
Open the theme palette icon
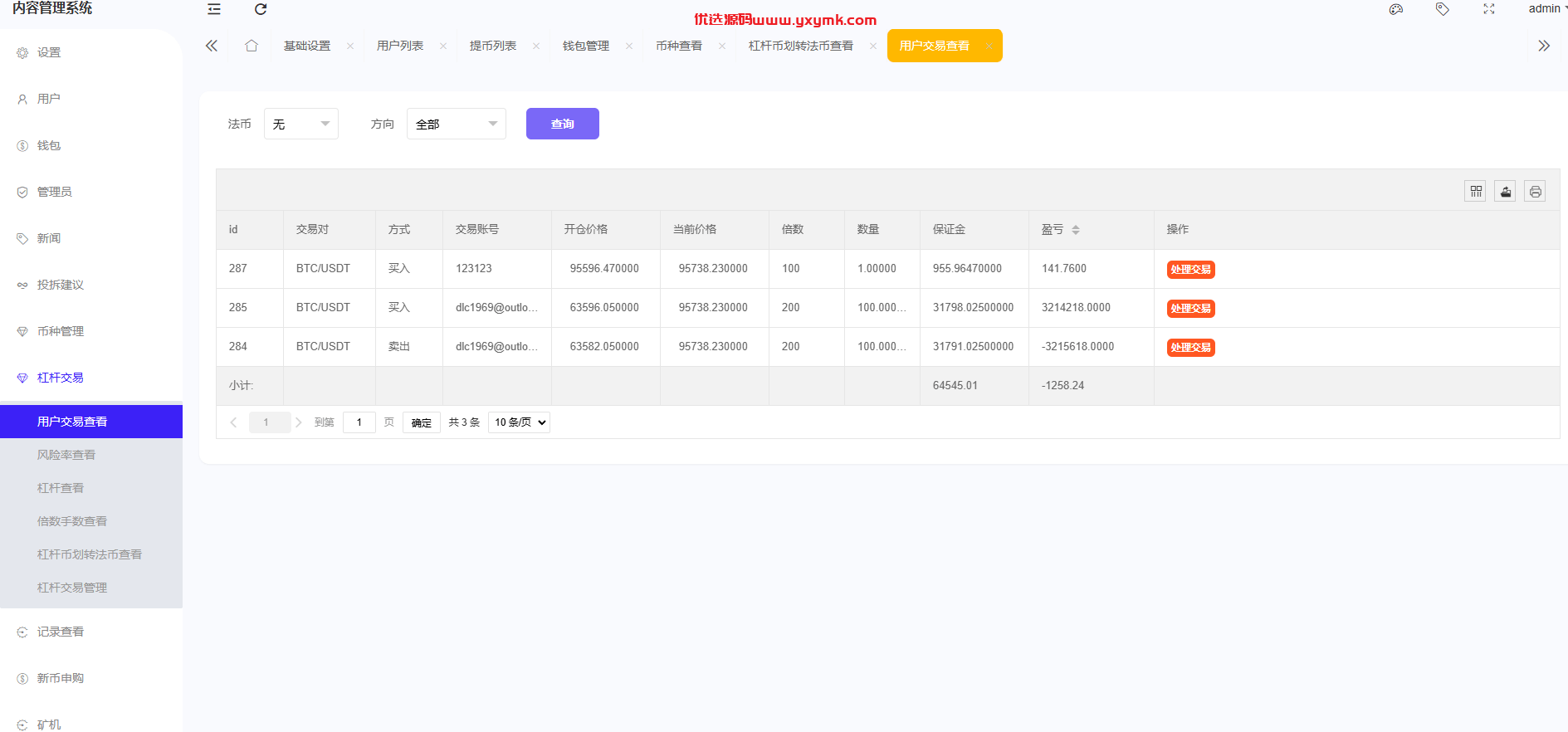pyautogui.click(x=1396, y=9)
